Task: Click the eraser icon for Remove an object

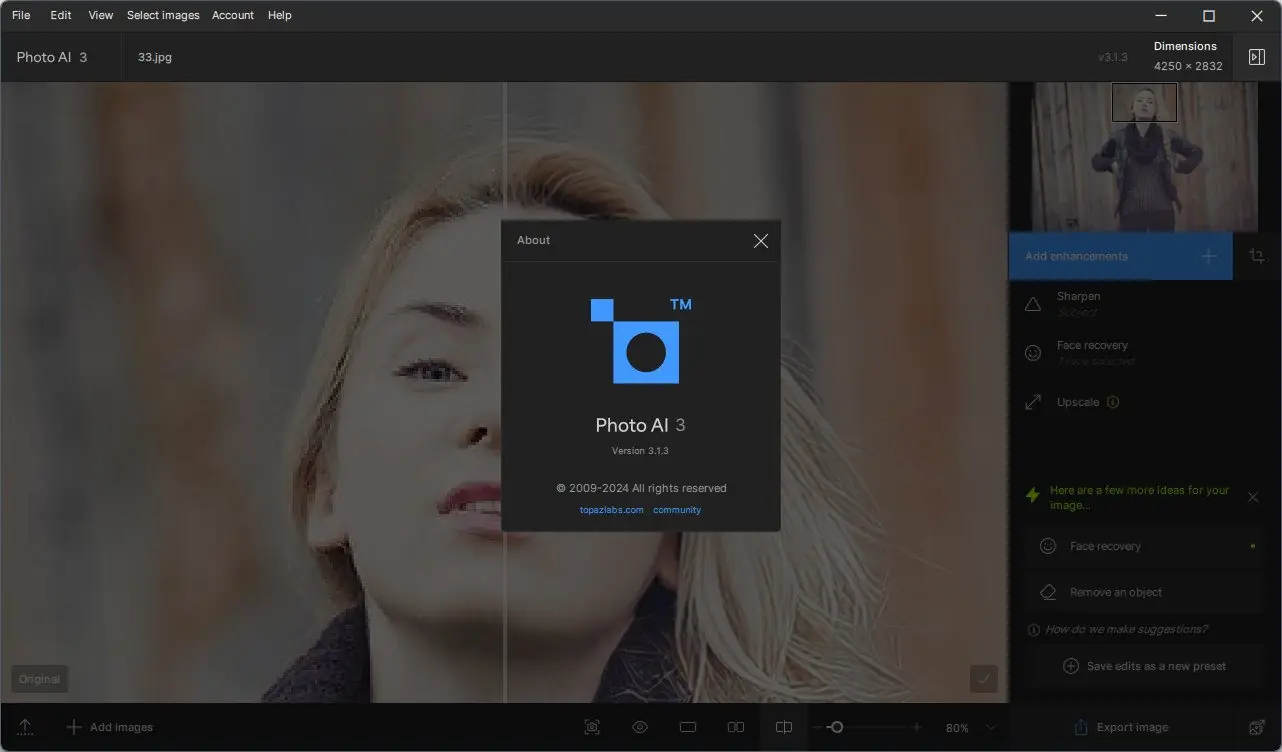Action: 1048,592
